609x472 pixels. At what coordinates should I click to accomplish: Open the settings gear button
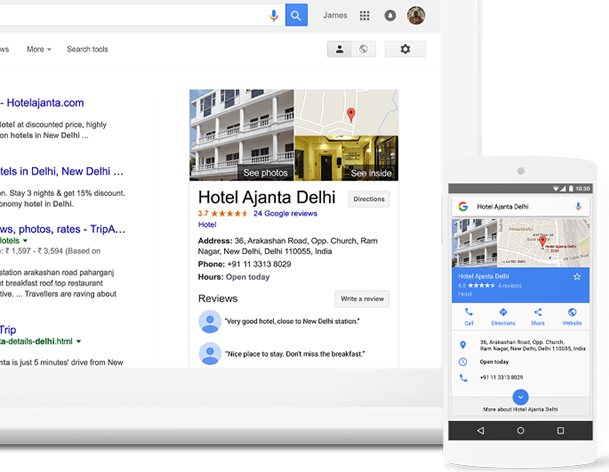point(405,49)
